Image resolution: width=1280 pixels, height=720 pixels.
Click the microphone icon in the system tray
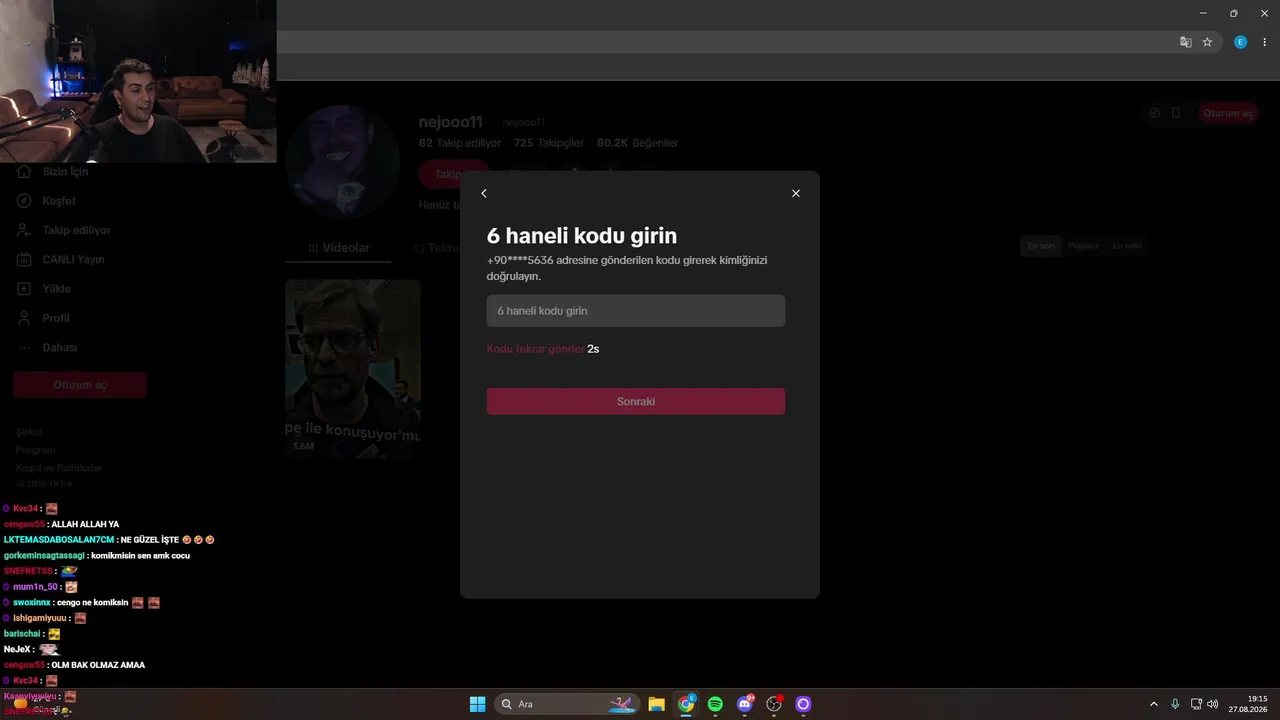pos(1175,704)
